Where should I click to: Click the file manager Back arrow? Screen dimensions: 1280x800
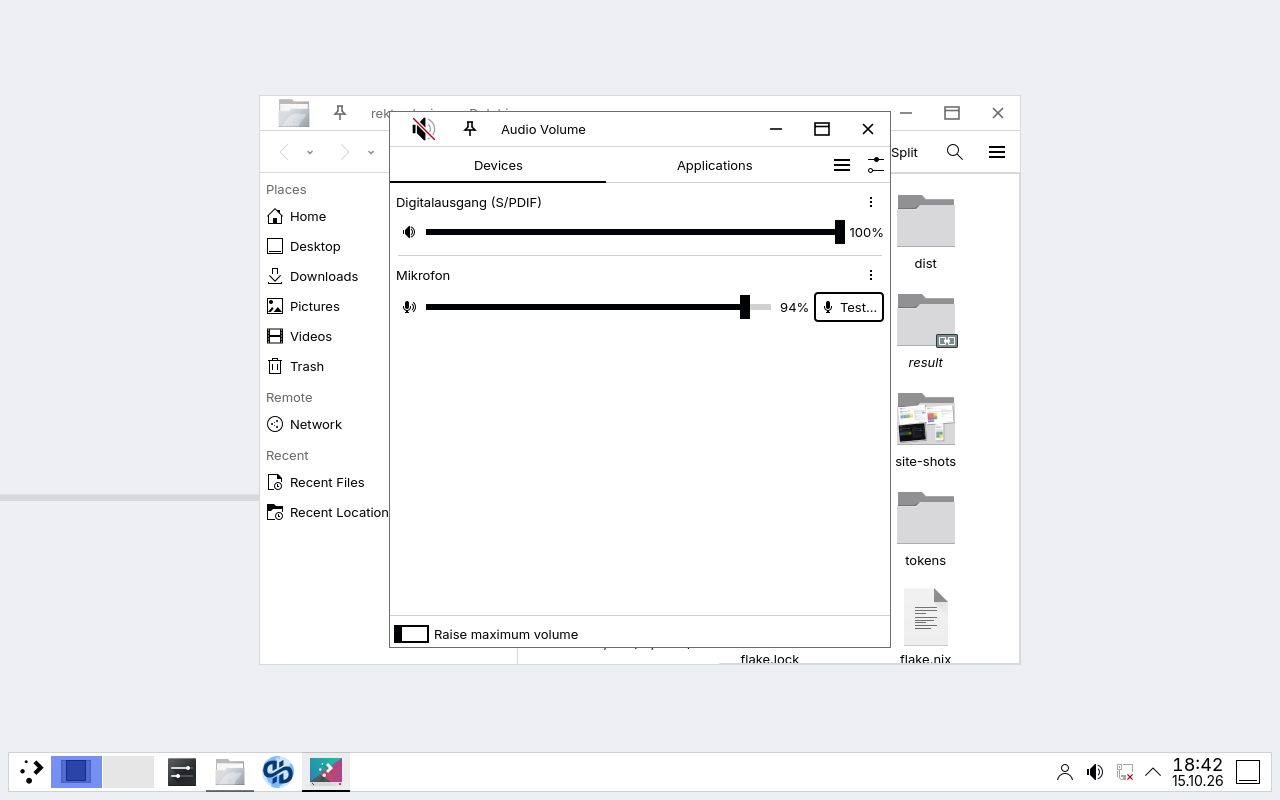(285, 152)
